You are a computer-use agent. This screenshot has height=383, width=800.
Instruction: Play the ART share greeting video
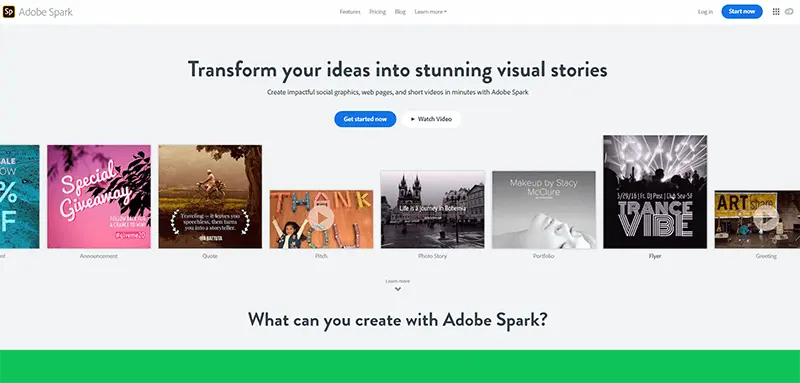(x=766, y=218)
